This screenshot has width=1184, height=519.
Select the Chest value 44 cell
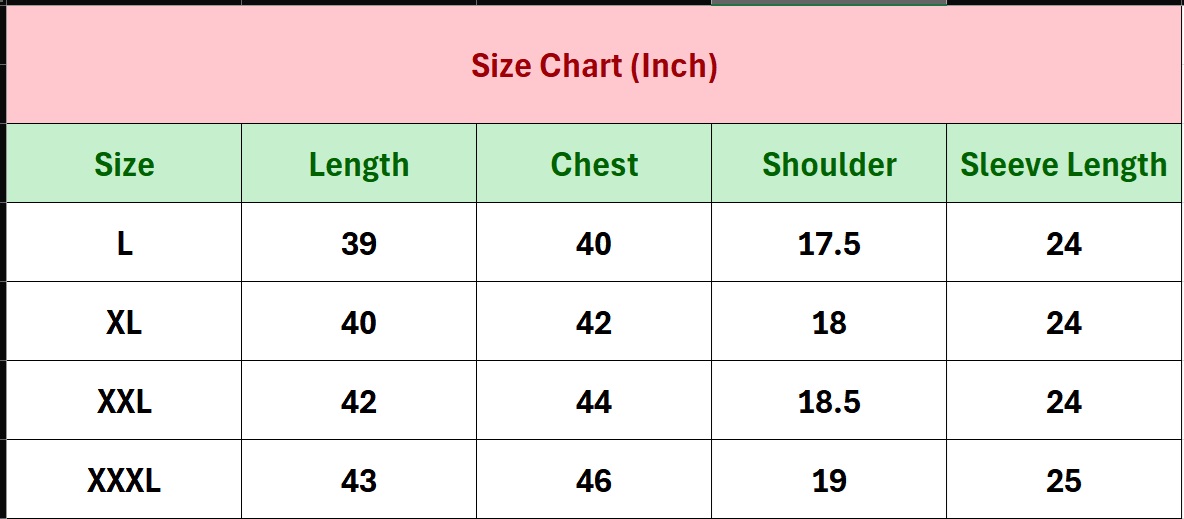pos(594,401)
